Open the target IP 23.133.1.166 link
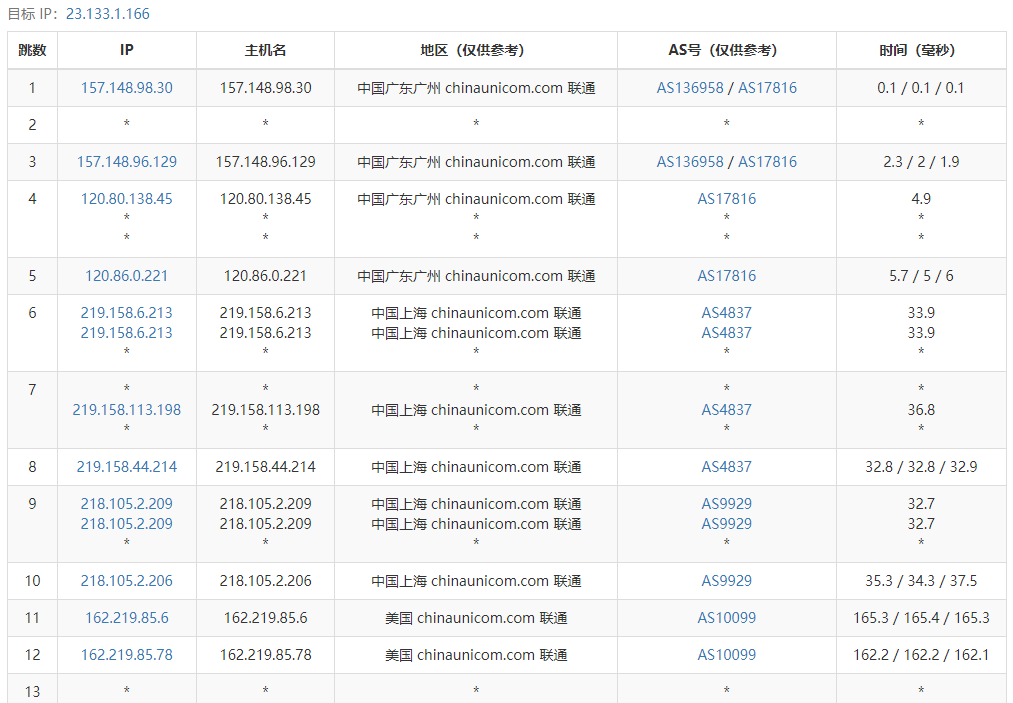 (108, 14)
